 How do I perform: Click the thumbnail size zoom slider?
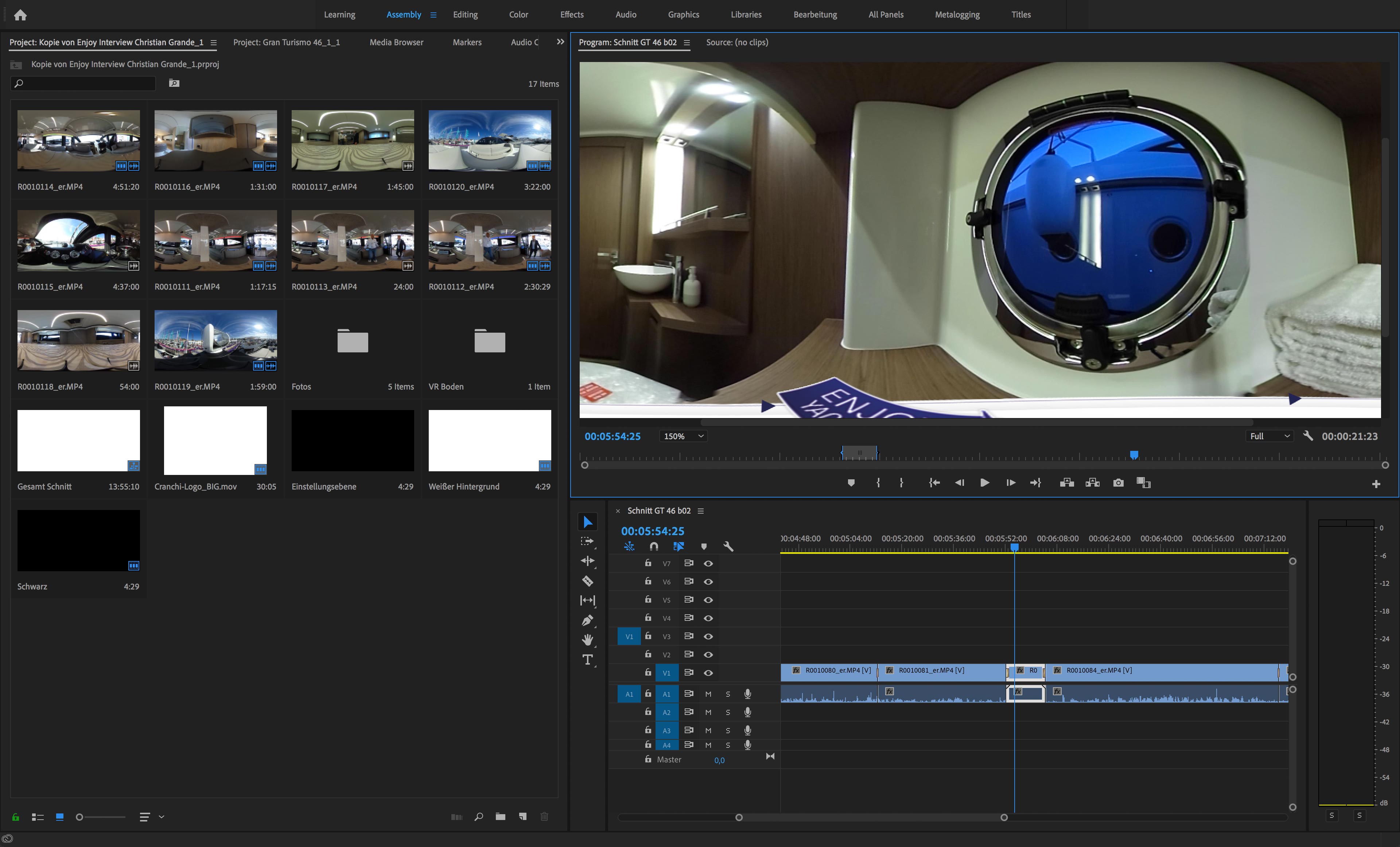click(x=101, y=817)
